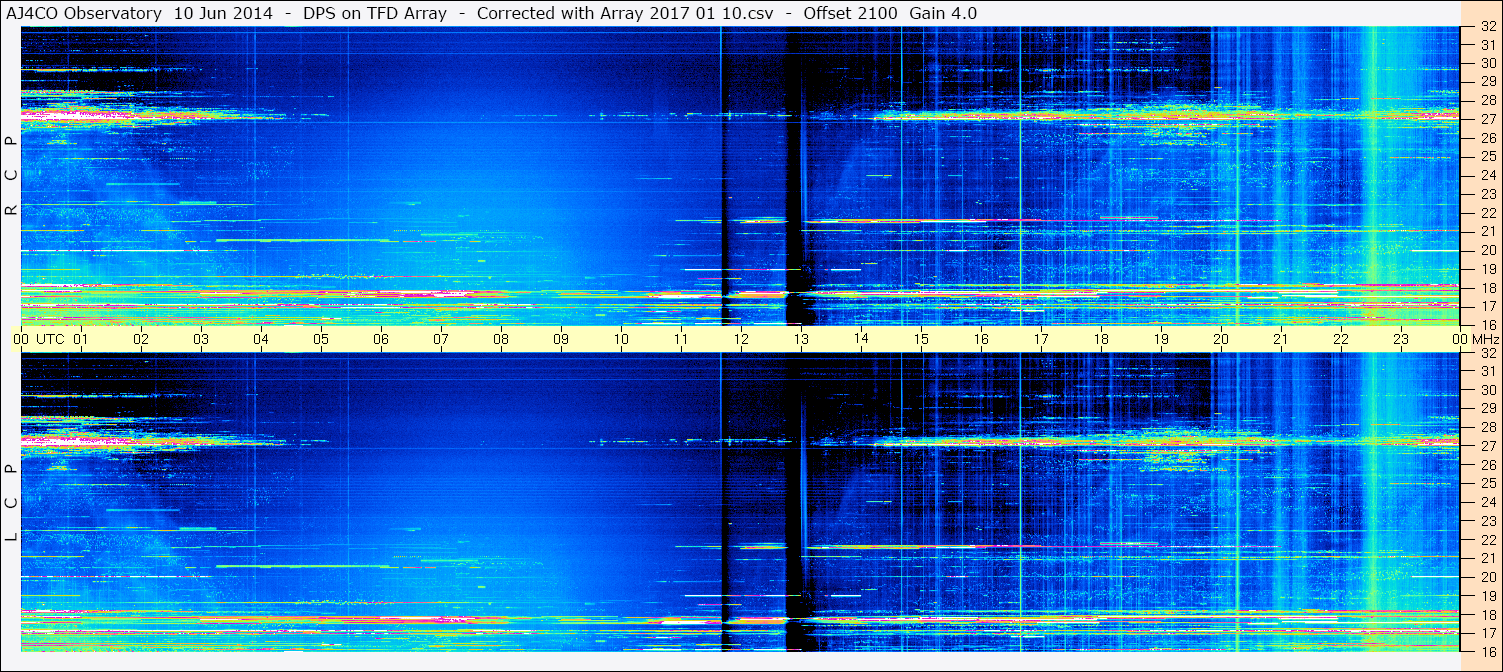Click the 19 MHz tick on LCP frequency scale
Image resolution: width=1503 pixels, height=672 pixels.
point(1487,595)
